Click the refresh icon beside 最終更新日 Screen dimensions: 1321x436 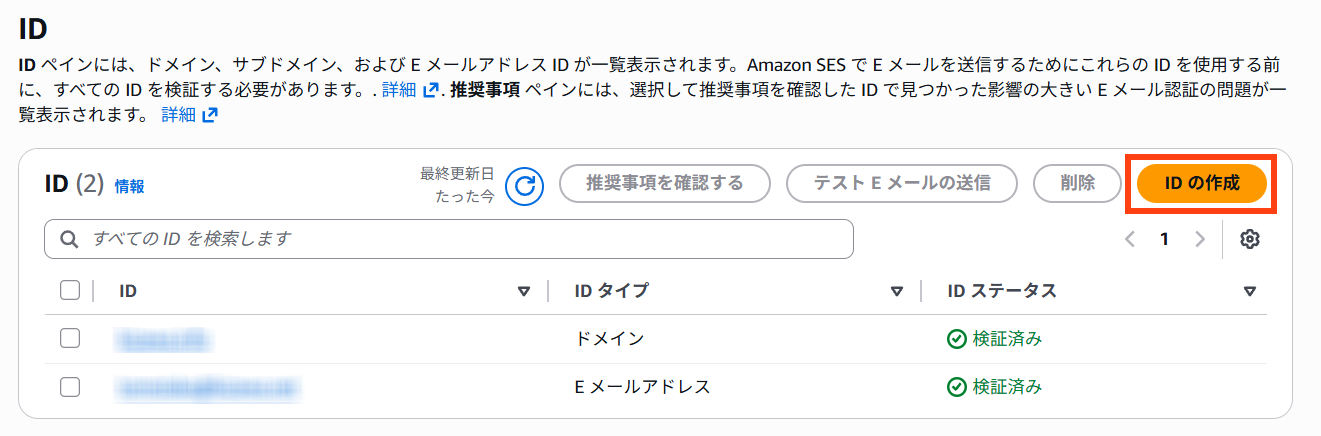[524, 185]
